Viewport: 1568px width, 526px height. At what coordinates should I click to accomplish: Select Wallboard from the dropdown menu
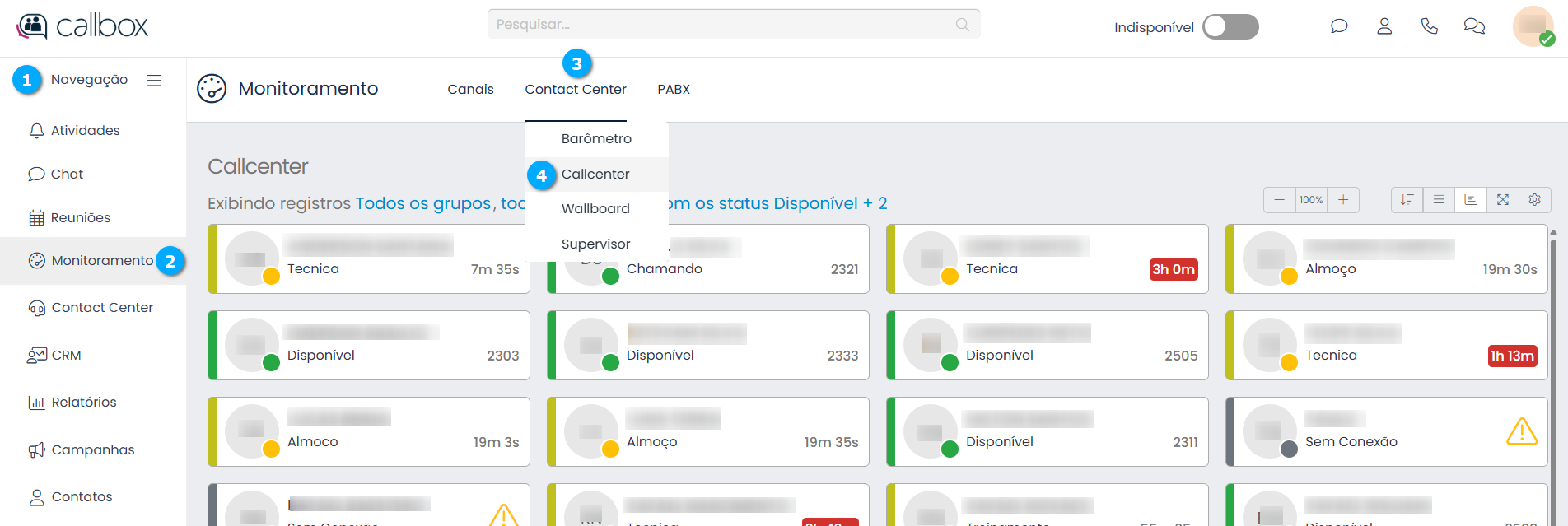[595, 209]
